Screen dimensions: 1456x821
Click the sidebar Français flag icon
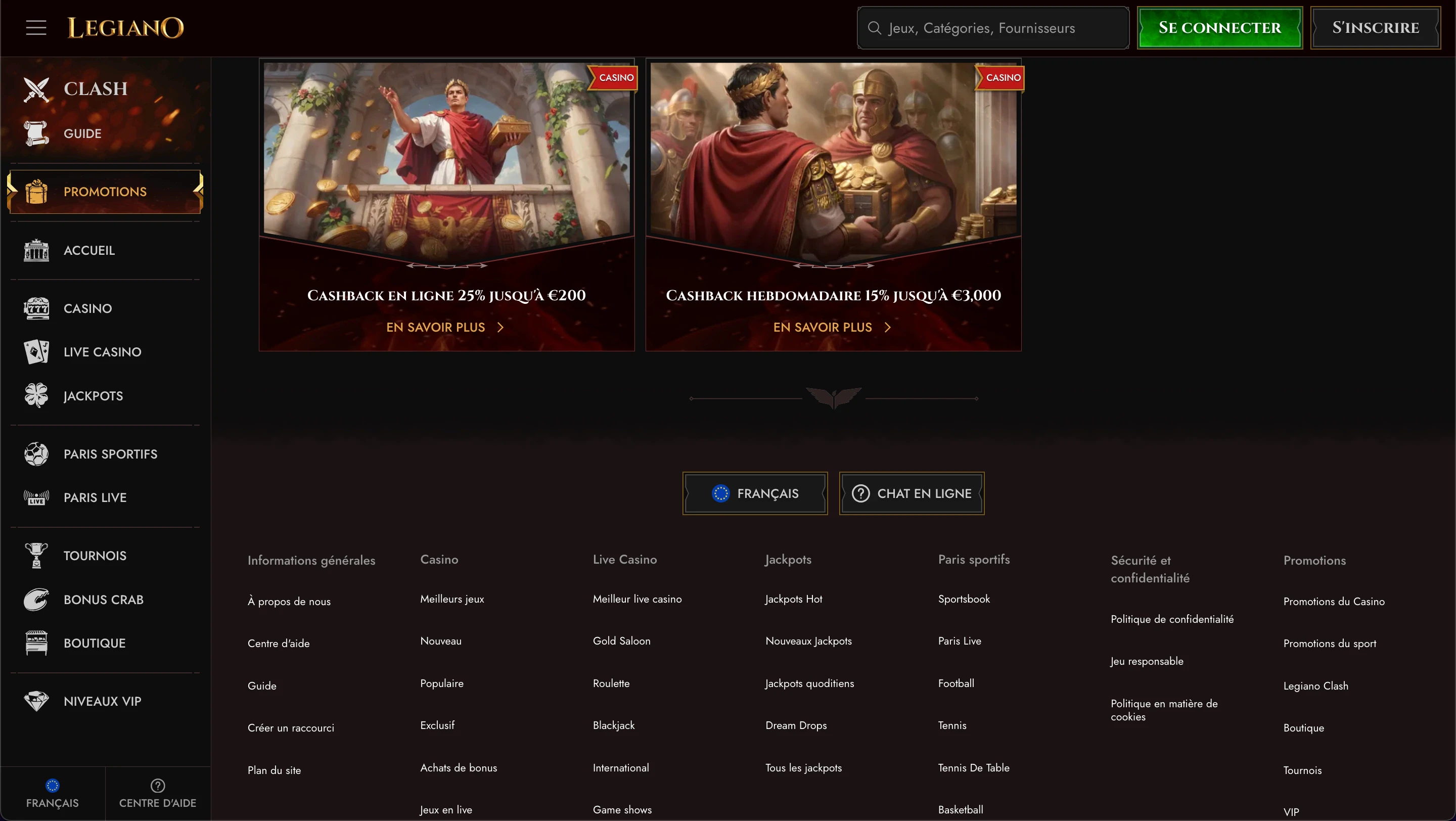point(53,786)
